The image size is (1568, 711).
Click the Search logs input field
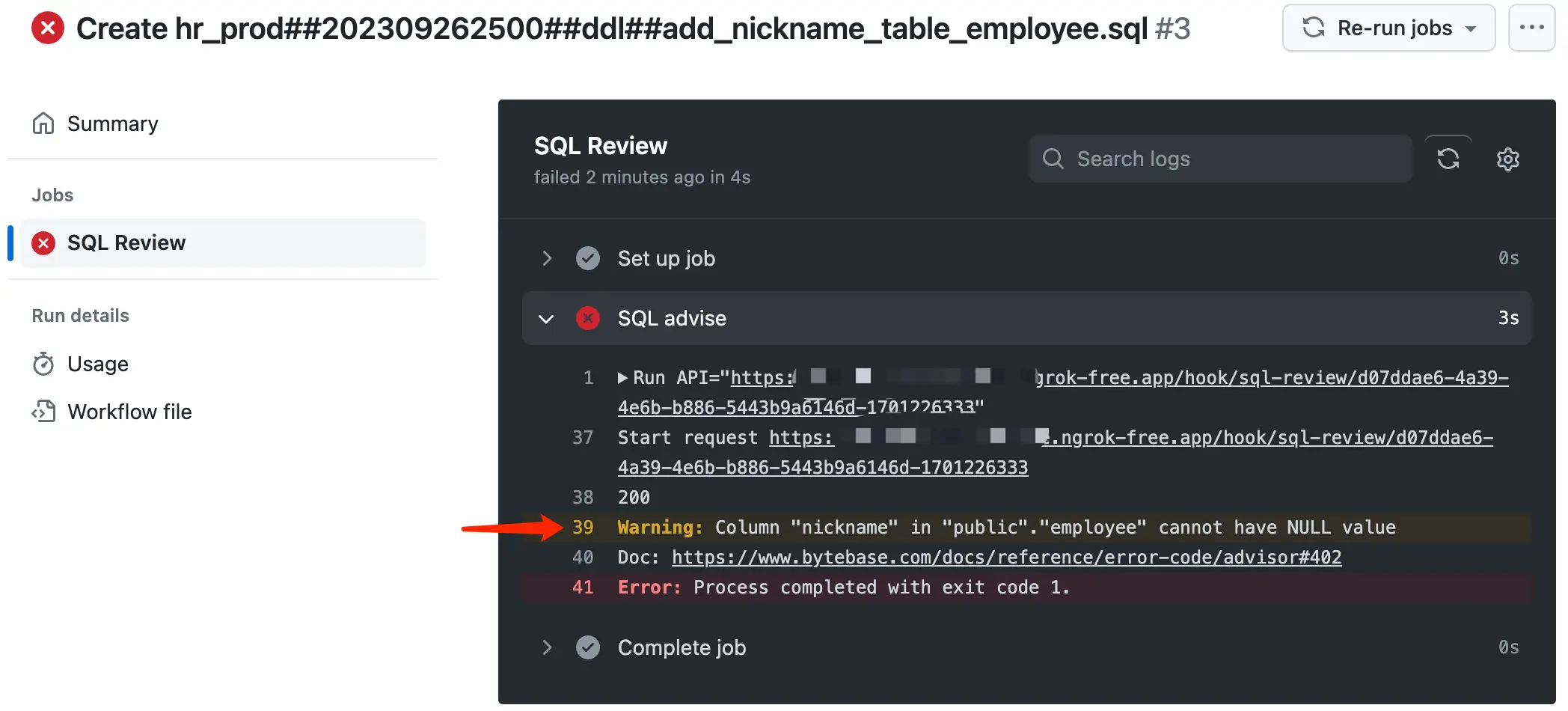pos(1221,159)
